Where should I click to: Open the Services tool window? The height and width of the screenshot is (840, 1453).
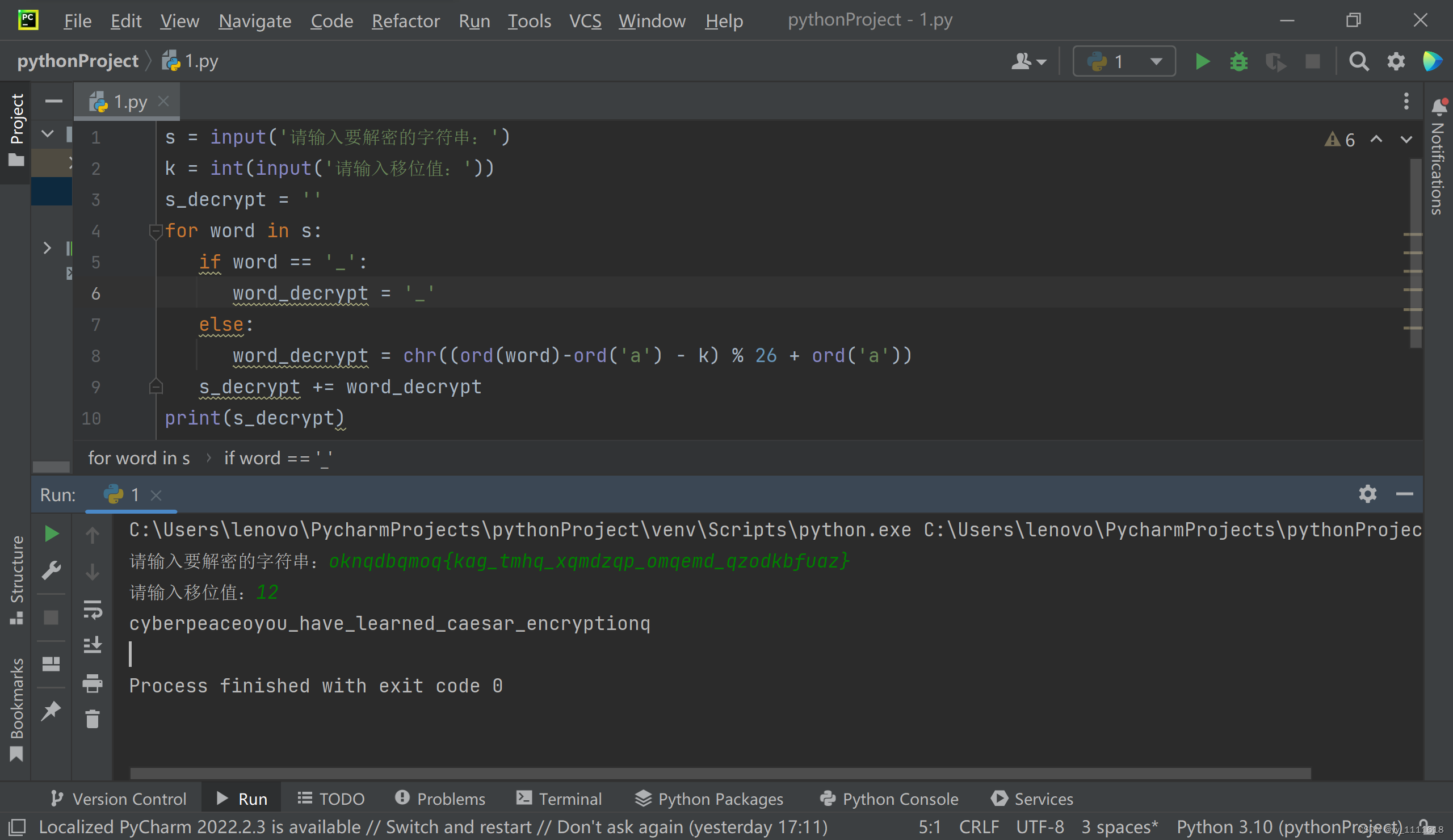pos(1032,799)
